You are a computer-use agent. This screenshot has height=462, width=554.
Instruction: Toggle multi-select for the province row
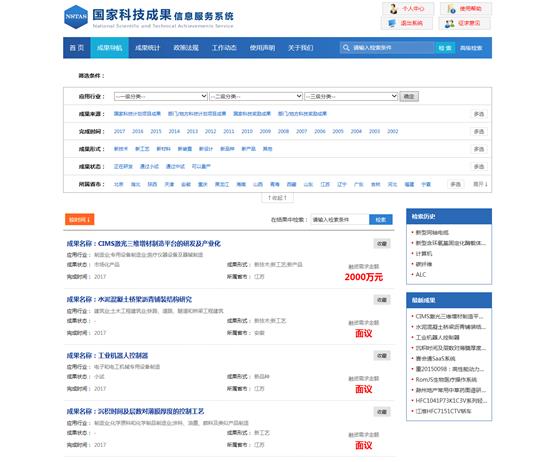pyautogui.click(x=455, y=184)
